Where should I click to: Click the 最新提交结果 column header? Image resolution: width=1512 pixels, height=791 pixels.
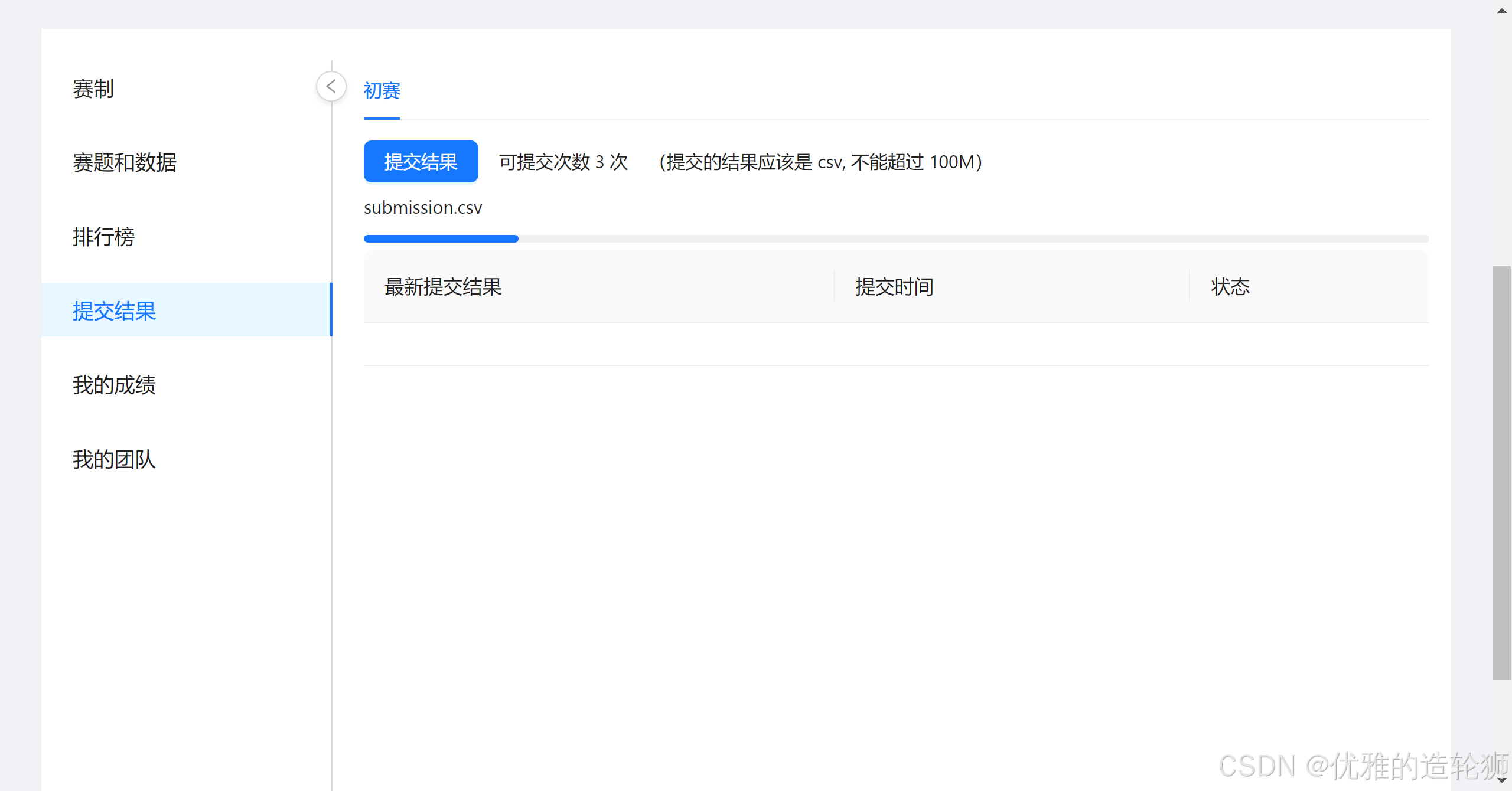point(443,287)
